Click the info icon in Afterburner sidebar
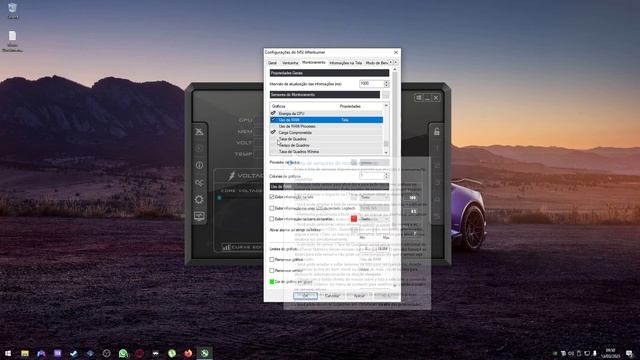This screenshot has width=640, height=360. (199, 165)
